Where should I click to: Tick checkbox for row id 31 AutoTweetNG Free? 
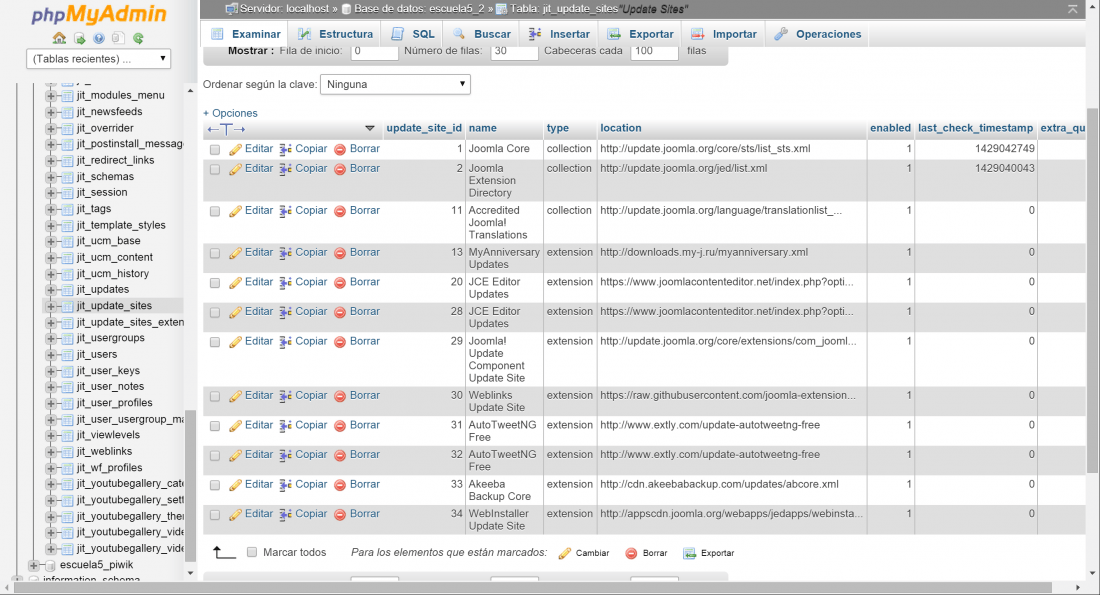[215, 426]
